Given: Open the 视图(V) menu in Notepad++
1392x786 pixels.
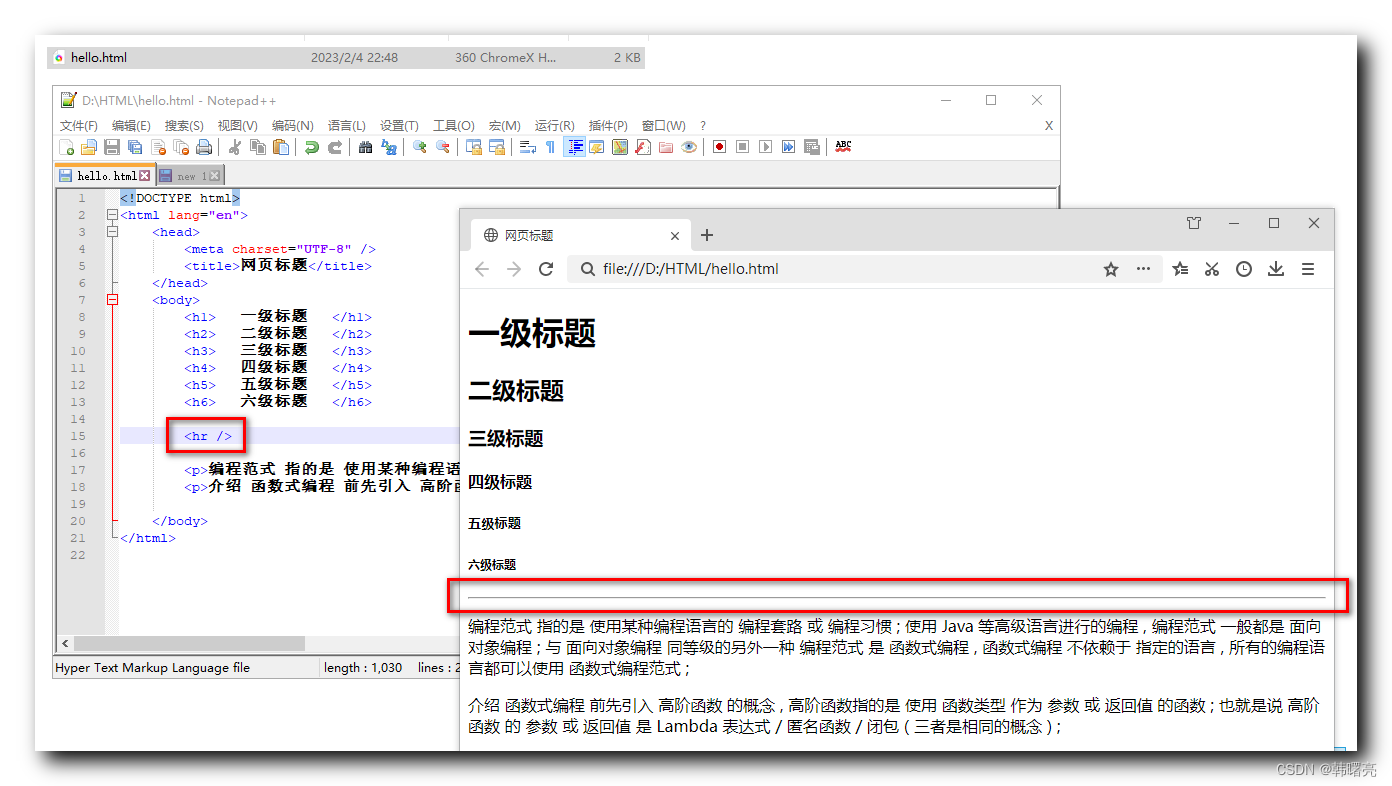Looking at the screenshot, I should click(x=237, y=125).
